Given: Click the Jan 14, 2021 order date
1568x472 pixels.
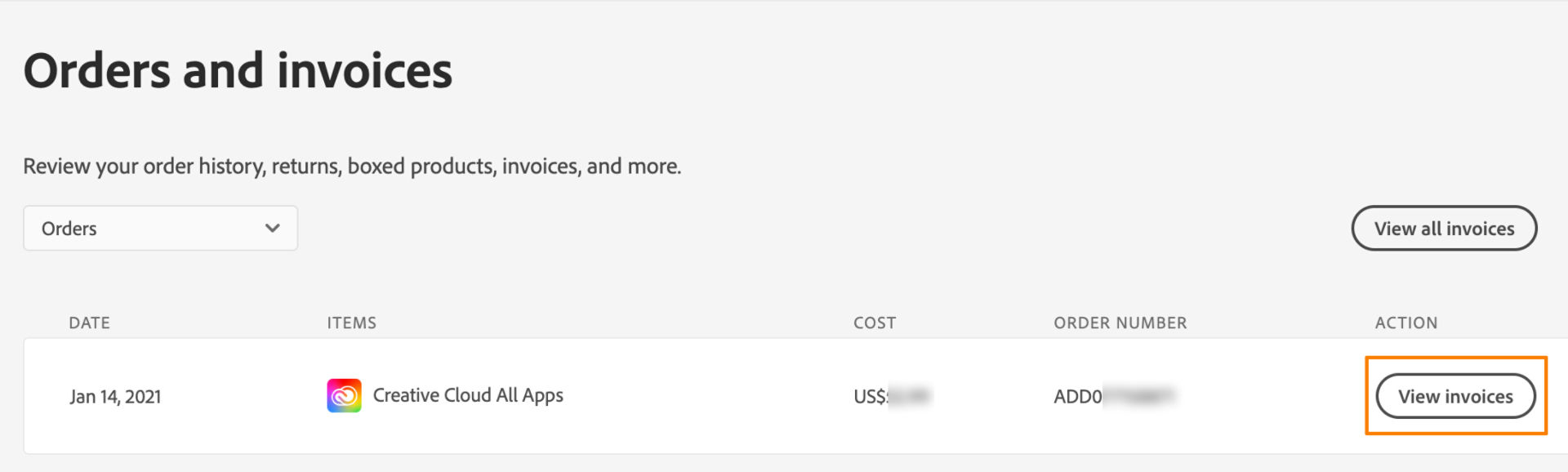Looking at the screenshot, I should 115,397.
